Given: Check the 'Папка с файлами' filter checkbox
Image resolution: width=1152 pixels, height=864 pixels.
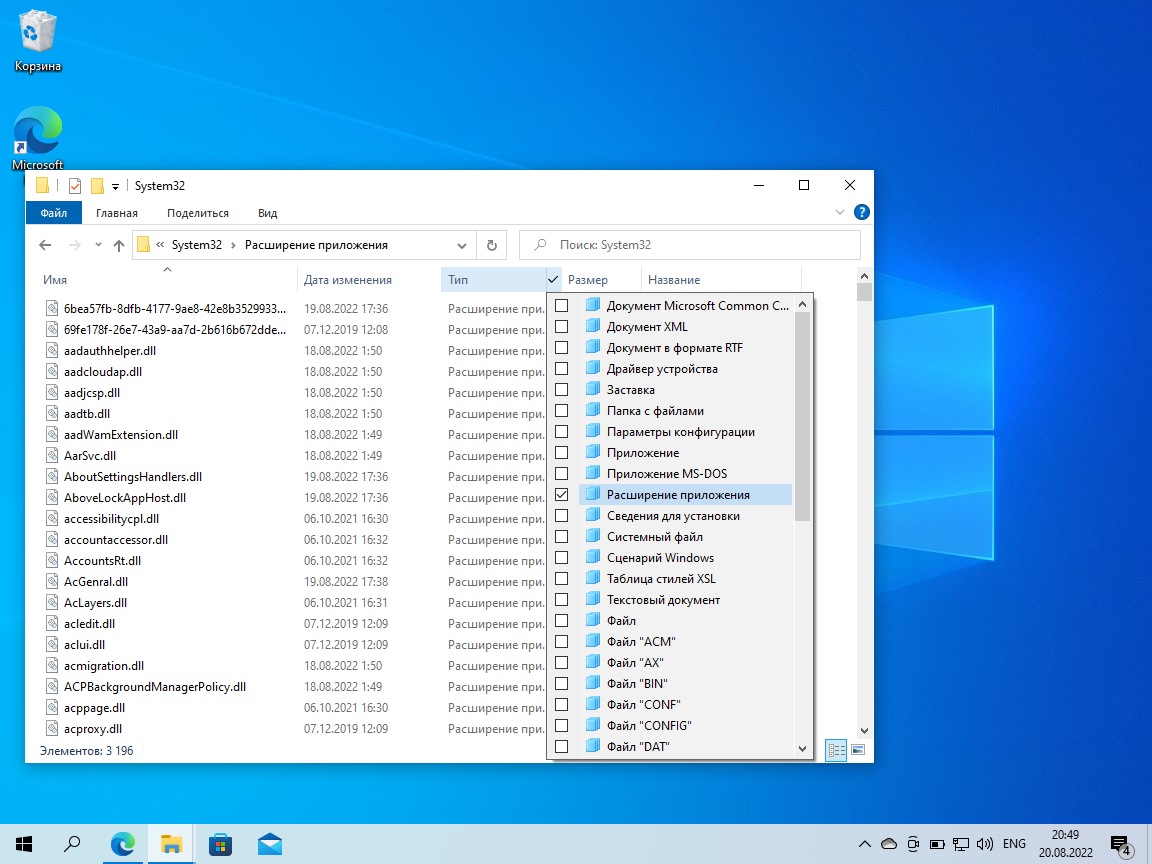Looking at the screenshot, I should tap(561, 410).
